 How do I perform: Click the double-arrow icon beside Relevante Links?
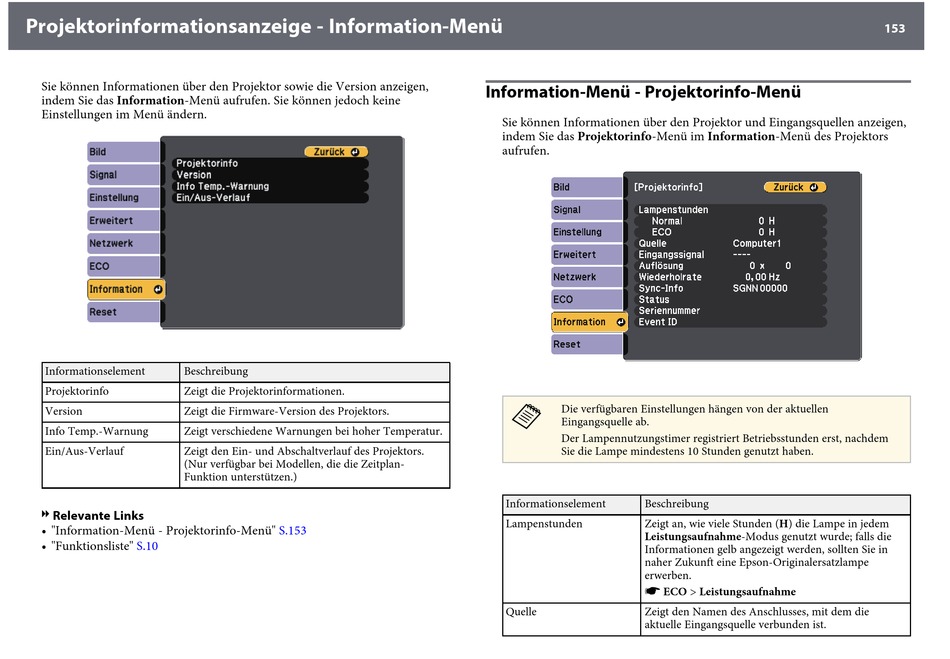(45, 514)
